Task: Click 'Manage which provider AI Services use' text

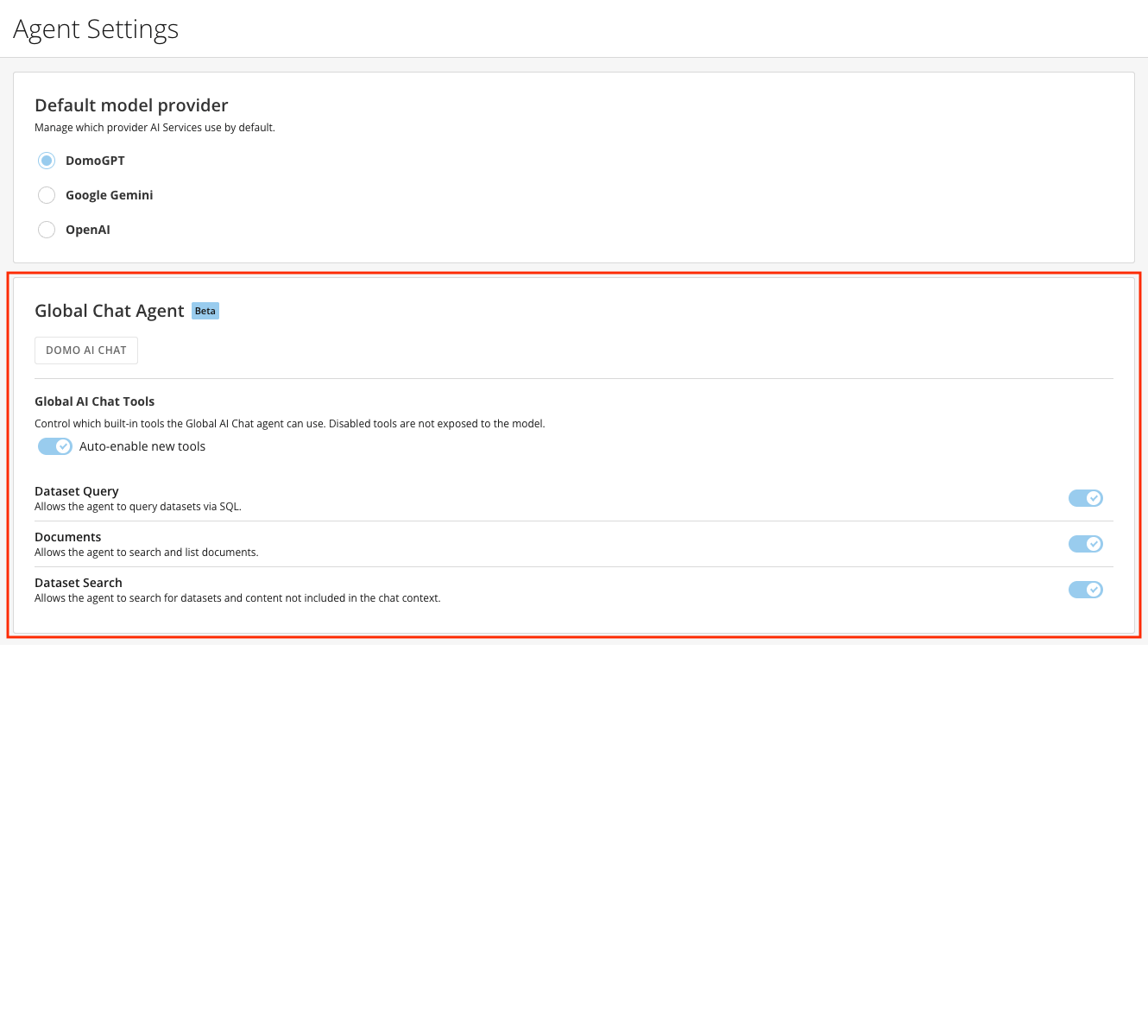Action: pyautogui.click(x=155, y=128)
